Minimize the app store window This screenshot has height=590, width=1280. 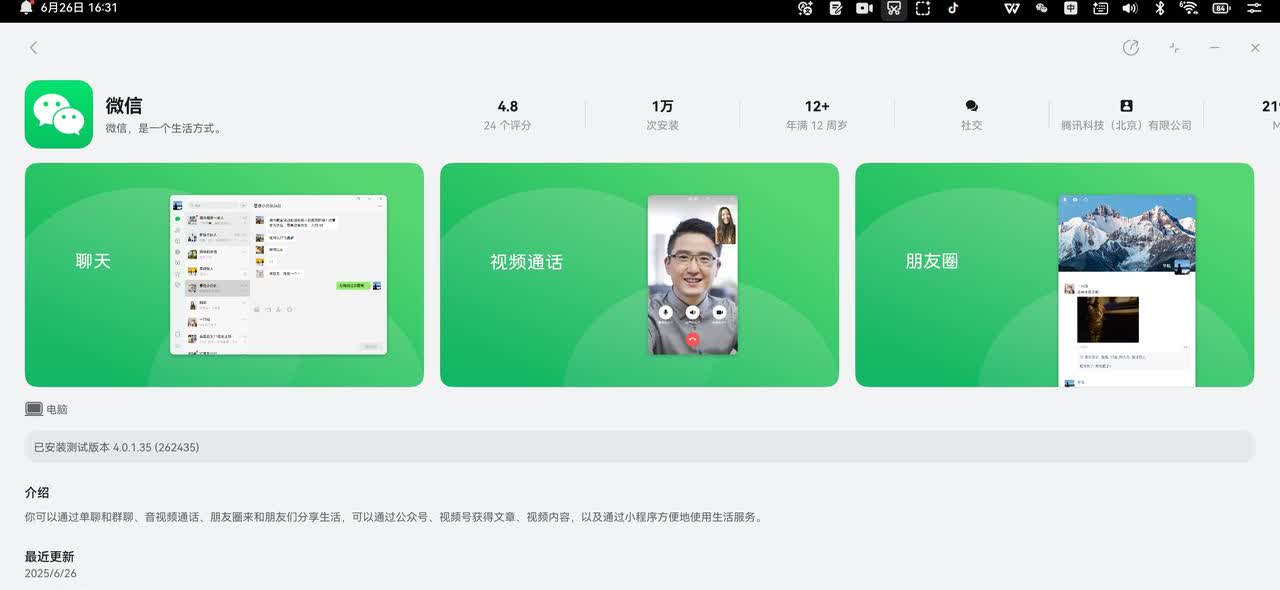click(x=1214, y=48)
